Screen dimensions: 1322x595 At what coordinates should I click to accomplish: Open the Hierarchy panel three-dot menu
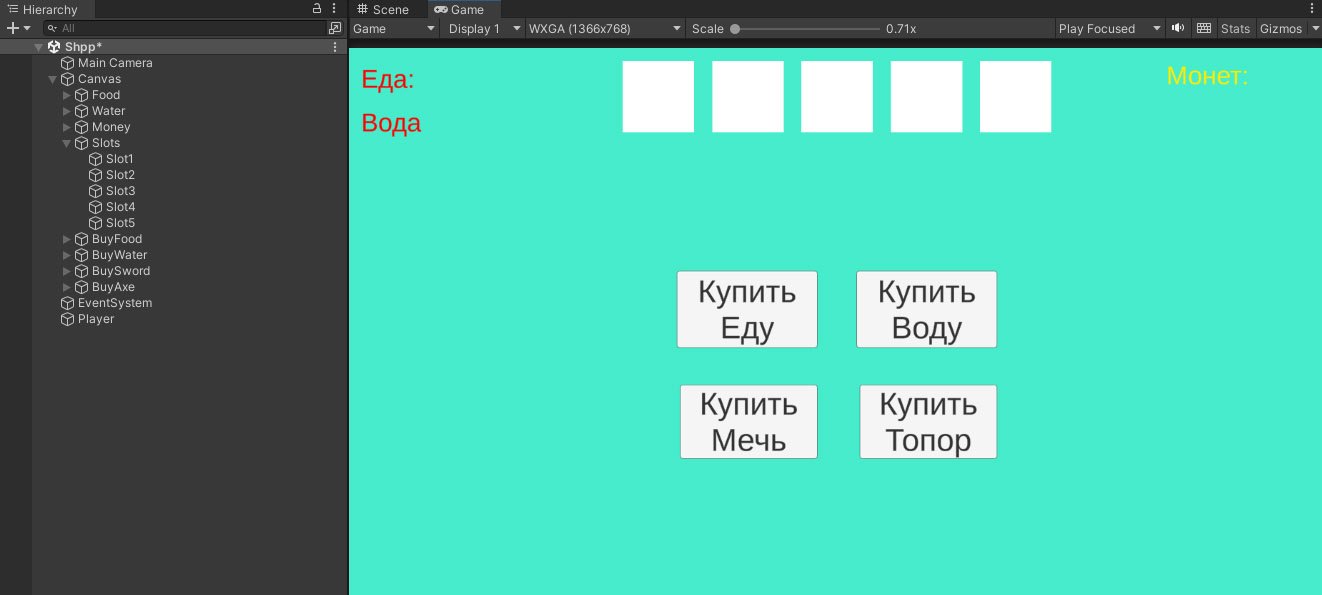(x=334, y=8)
